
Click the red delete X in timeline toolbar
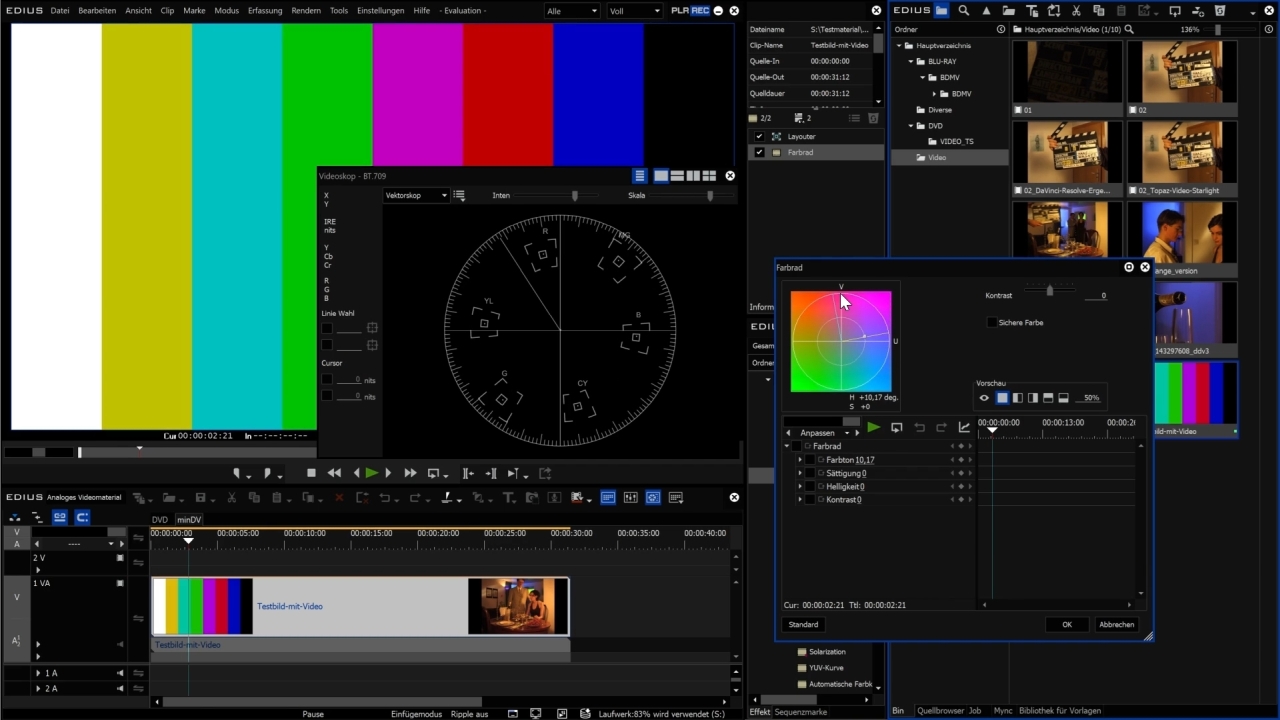coord(339,498)
